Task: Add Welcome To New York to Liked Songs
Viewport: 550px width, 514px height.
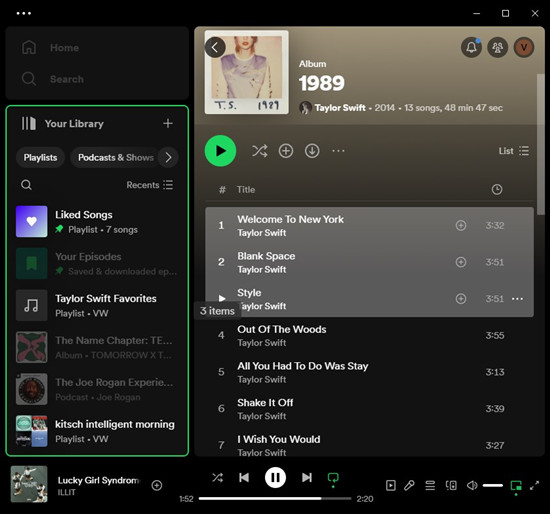Action: coord(461,225)
